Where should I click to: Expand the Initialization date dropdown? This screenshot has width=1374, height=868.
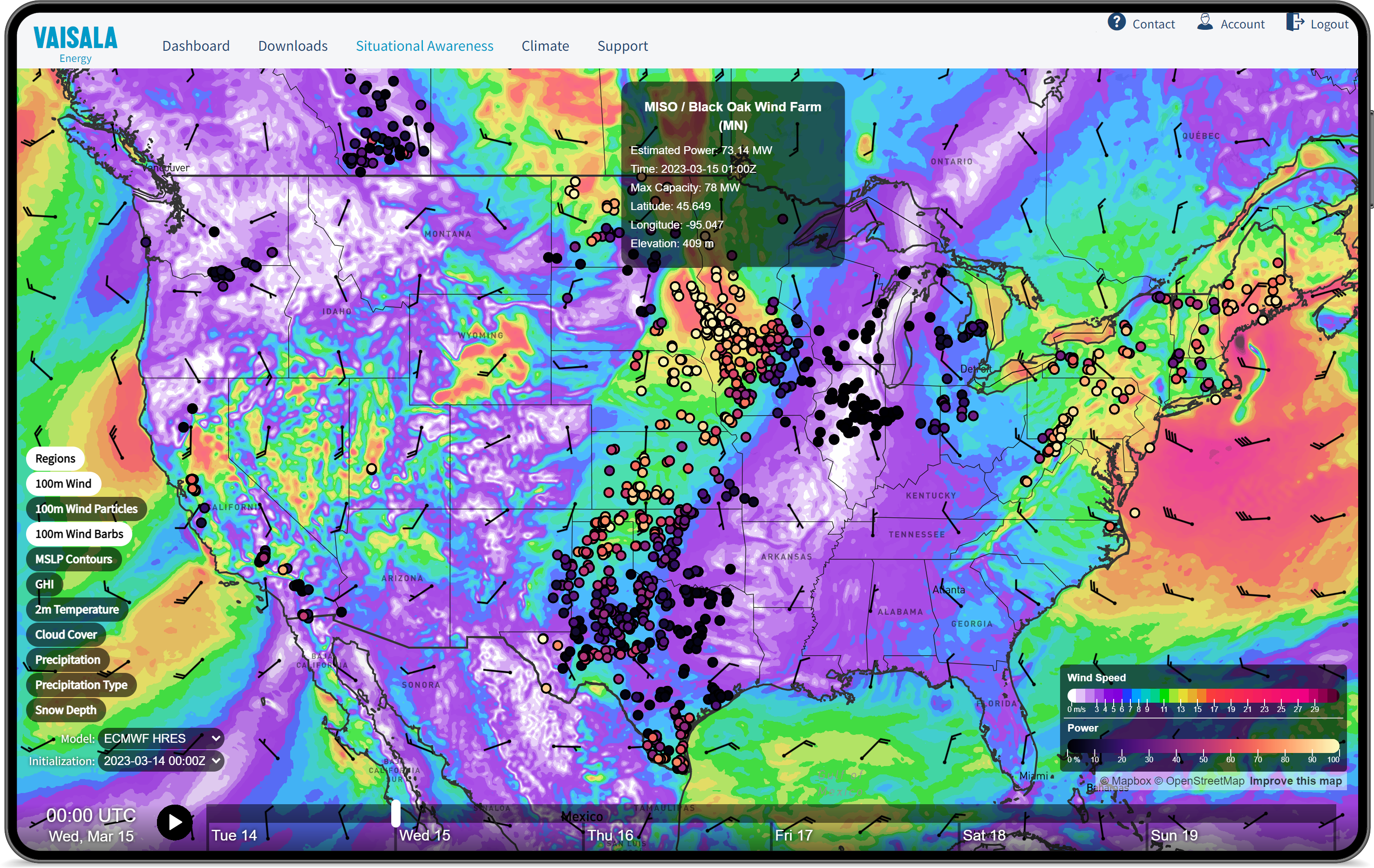[161, 761]
